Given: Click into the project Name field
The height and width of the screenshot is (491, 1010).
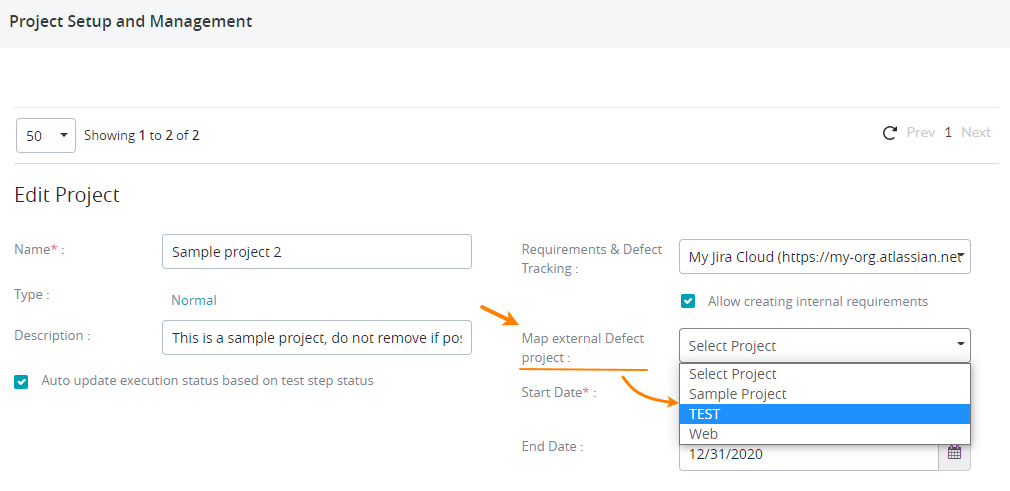Looking at the screenshot, I should point(316,252).
